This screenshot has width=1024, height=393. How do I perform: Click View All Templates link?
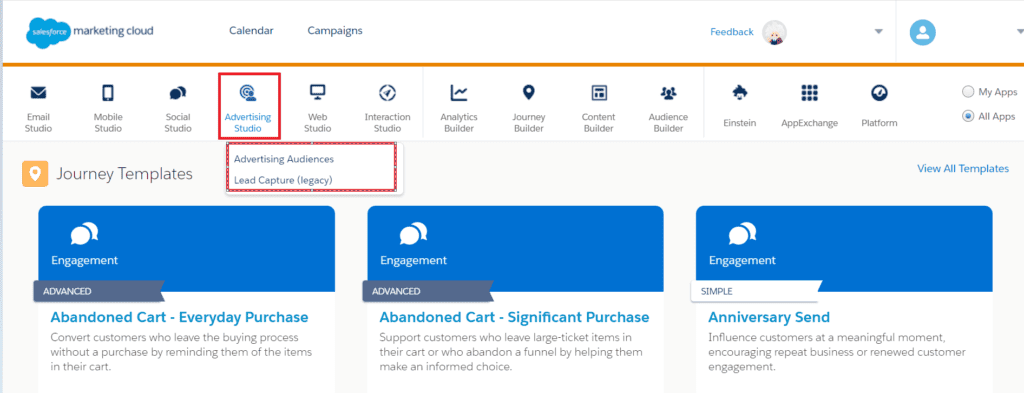point(963,168)
